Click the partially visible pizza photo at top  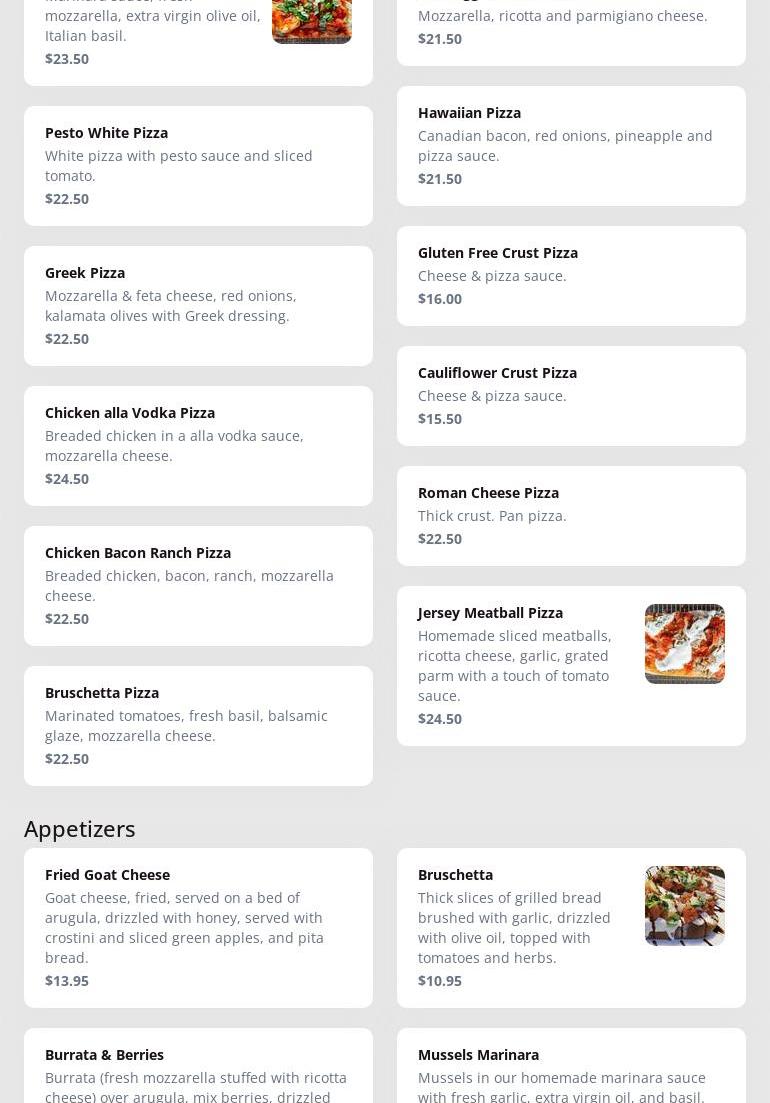pos(311,21)
